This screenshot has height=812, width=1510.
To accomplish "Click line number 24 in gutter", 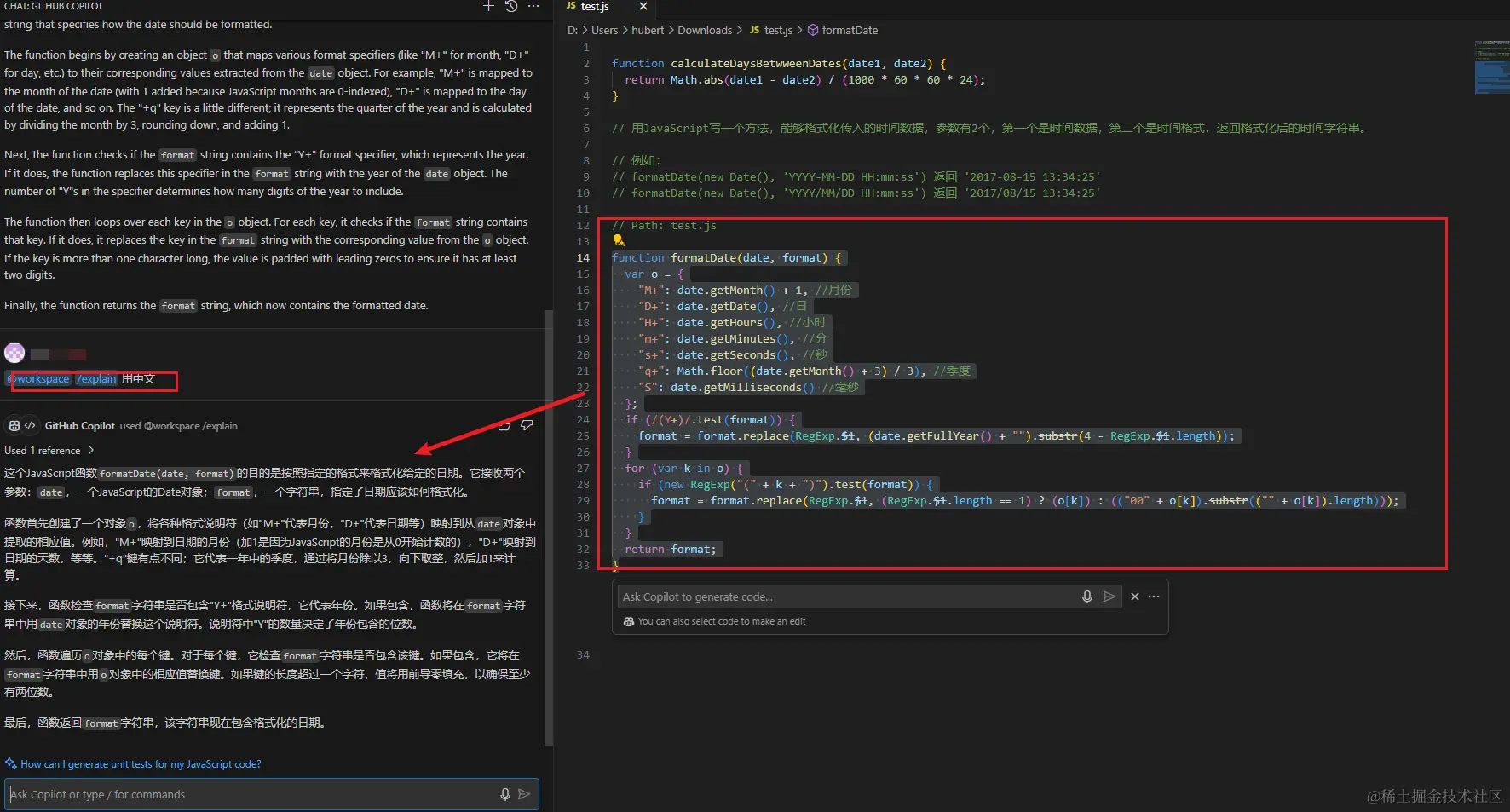I will (x=583, y=419).
